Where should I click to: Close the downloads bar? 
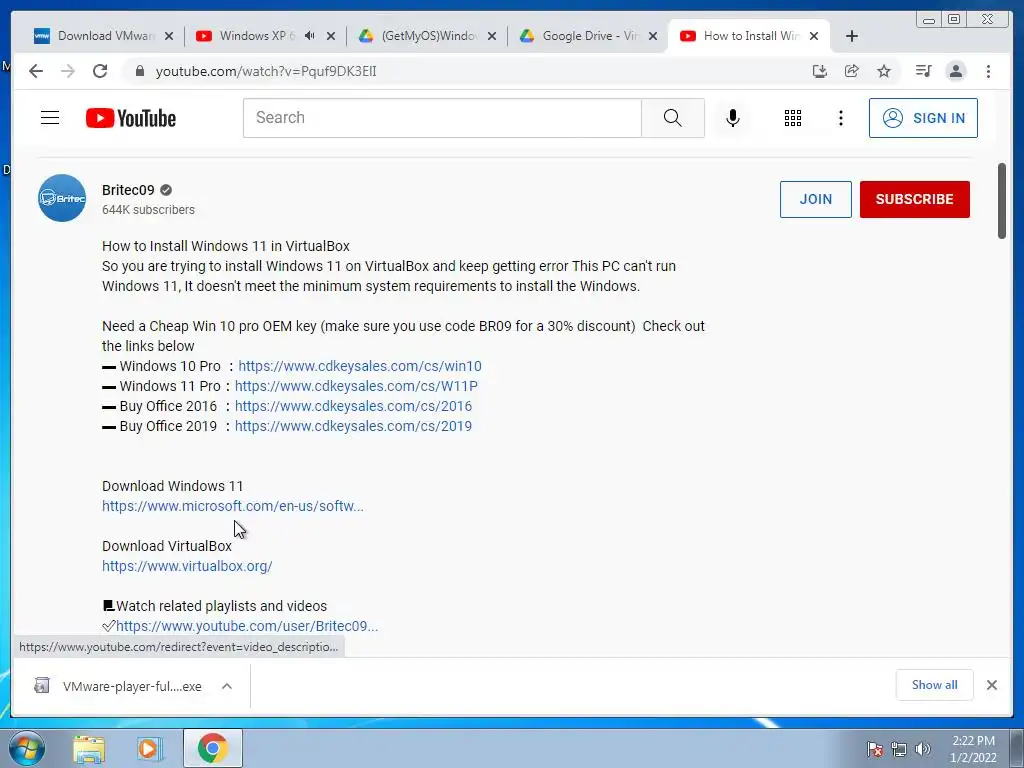tap(991, 685)
